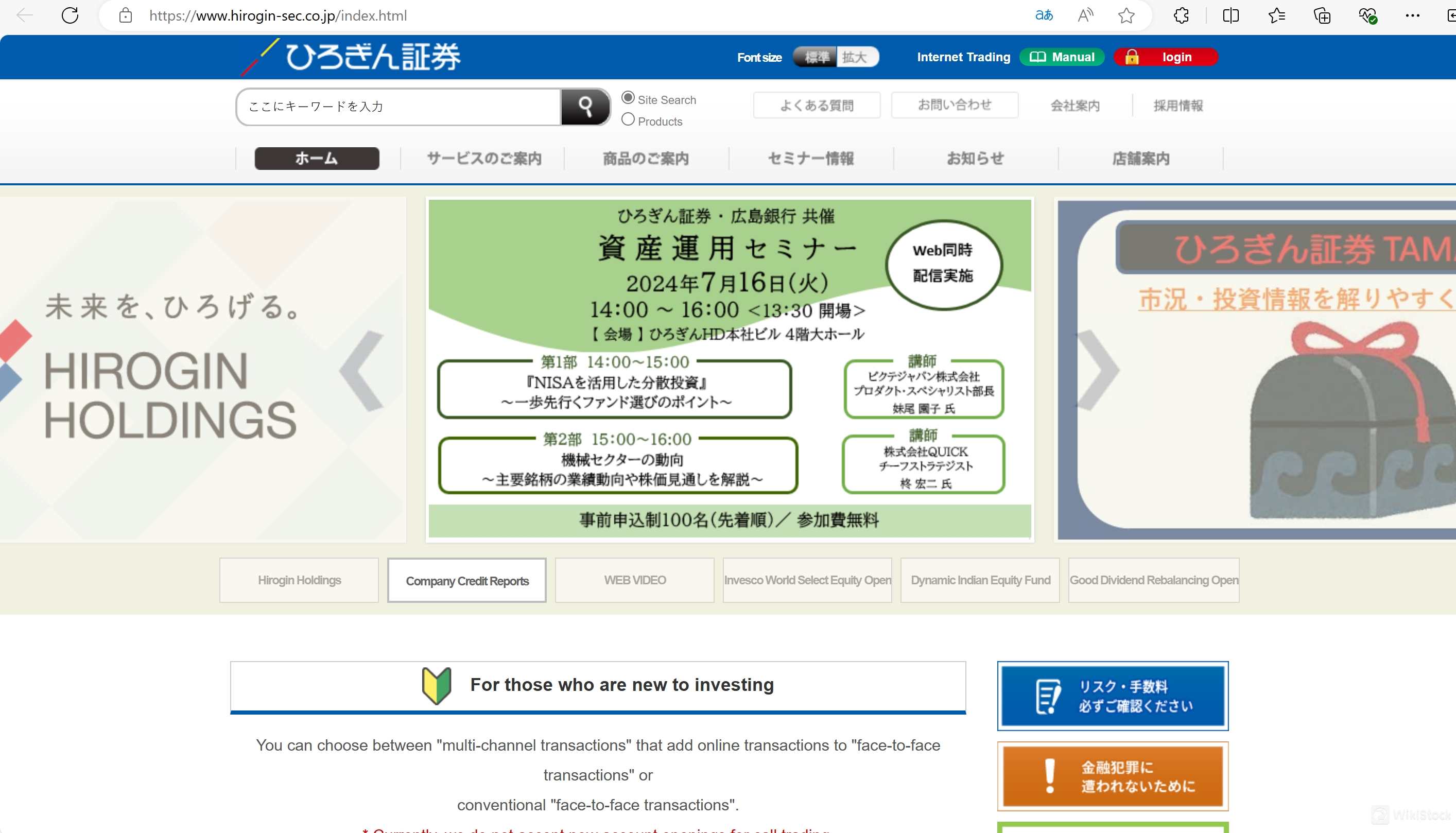Open the site info lock icon

tap(125, 15)
